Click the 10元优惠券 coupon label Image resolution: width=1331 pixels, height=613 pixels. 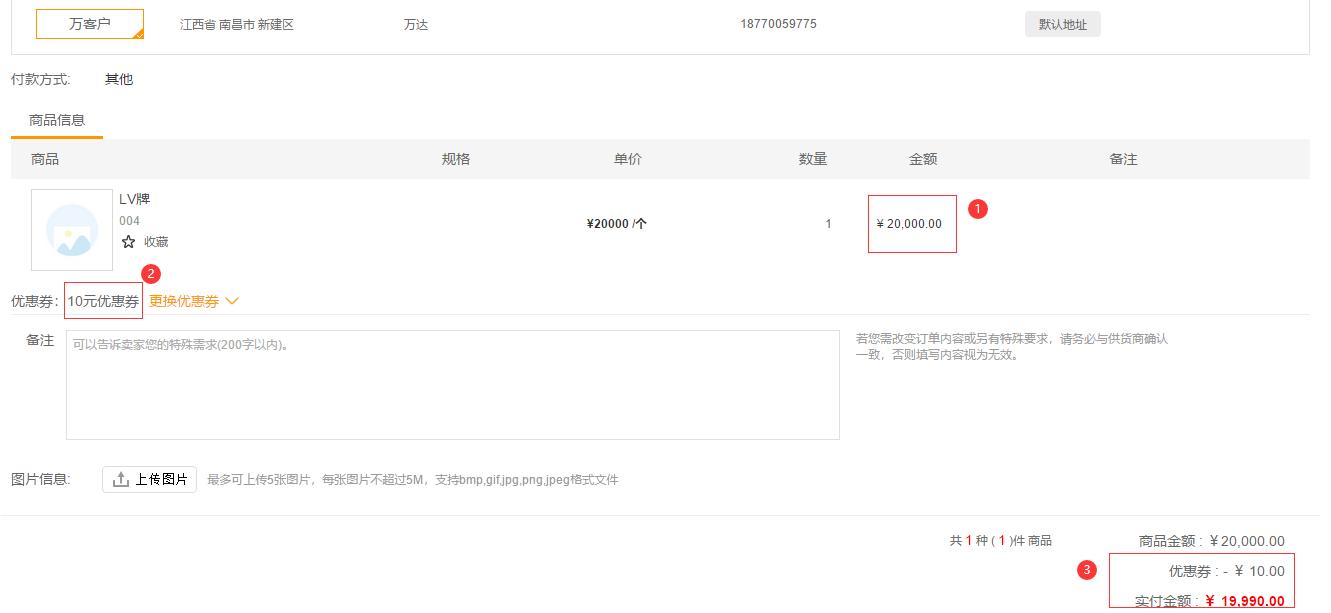(103, 300)
